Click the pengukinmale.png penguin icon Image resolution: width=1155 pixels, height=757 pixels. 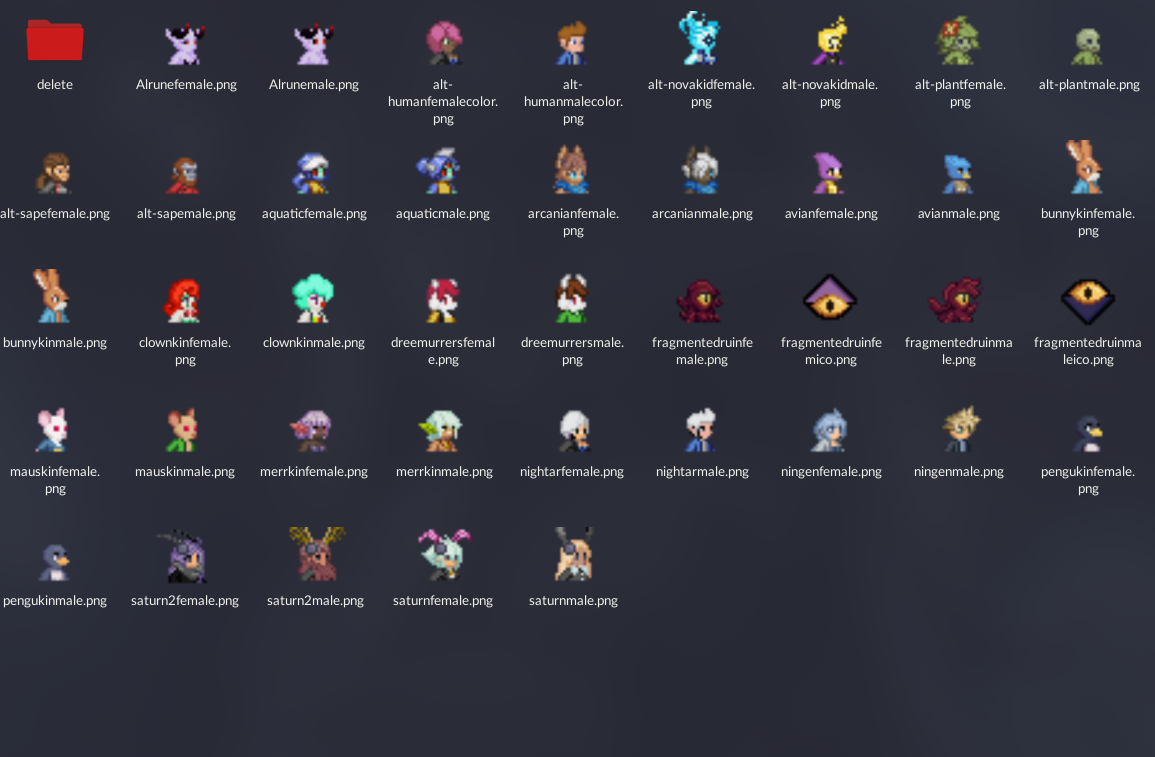click(54, 563)
